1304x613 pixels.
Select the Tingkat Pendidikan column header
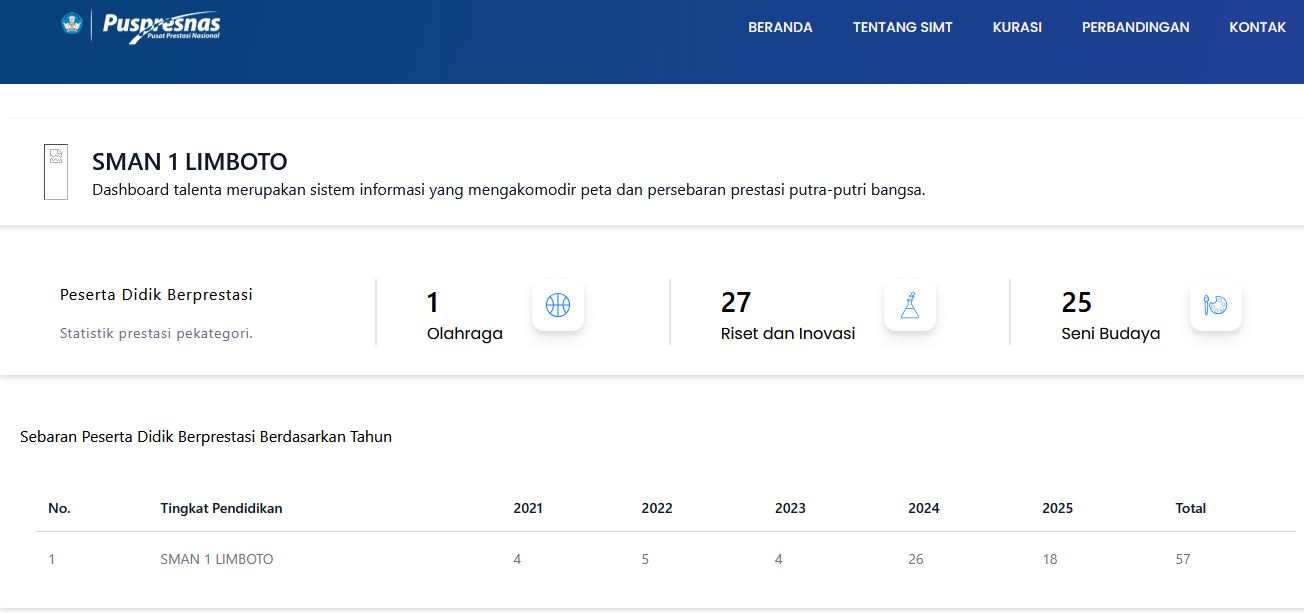coord(221,508)
